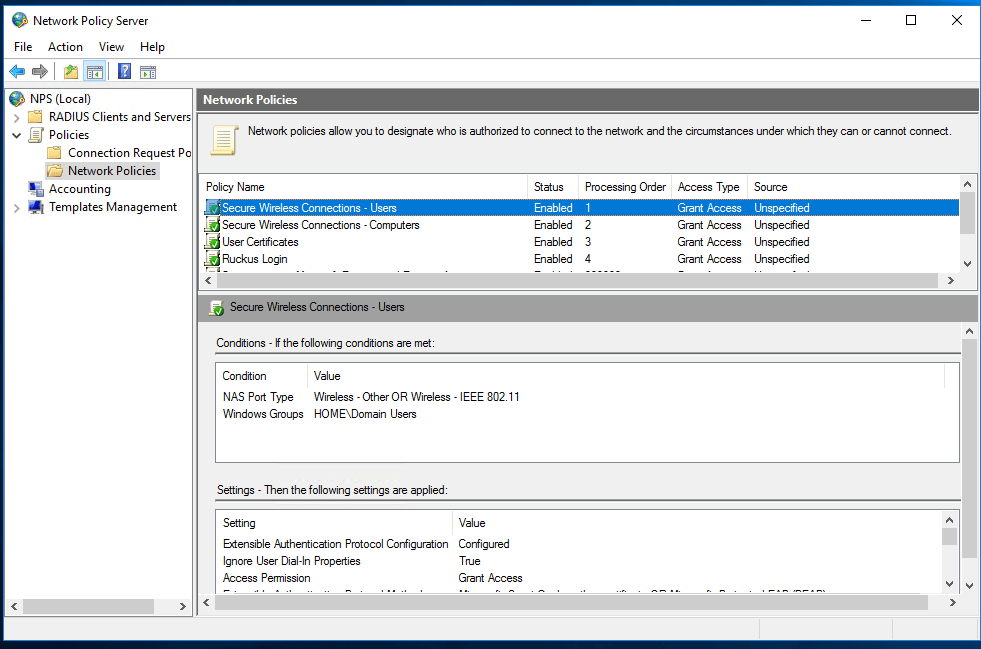This screenshot has width=981, height=649.
Task: Select Connection Request Policies in the tree
Action: pos(128,153)
